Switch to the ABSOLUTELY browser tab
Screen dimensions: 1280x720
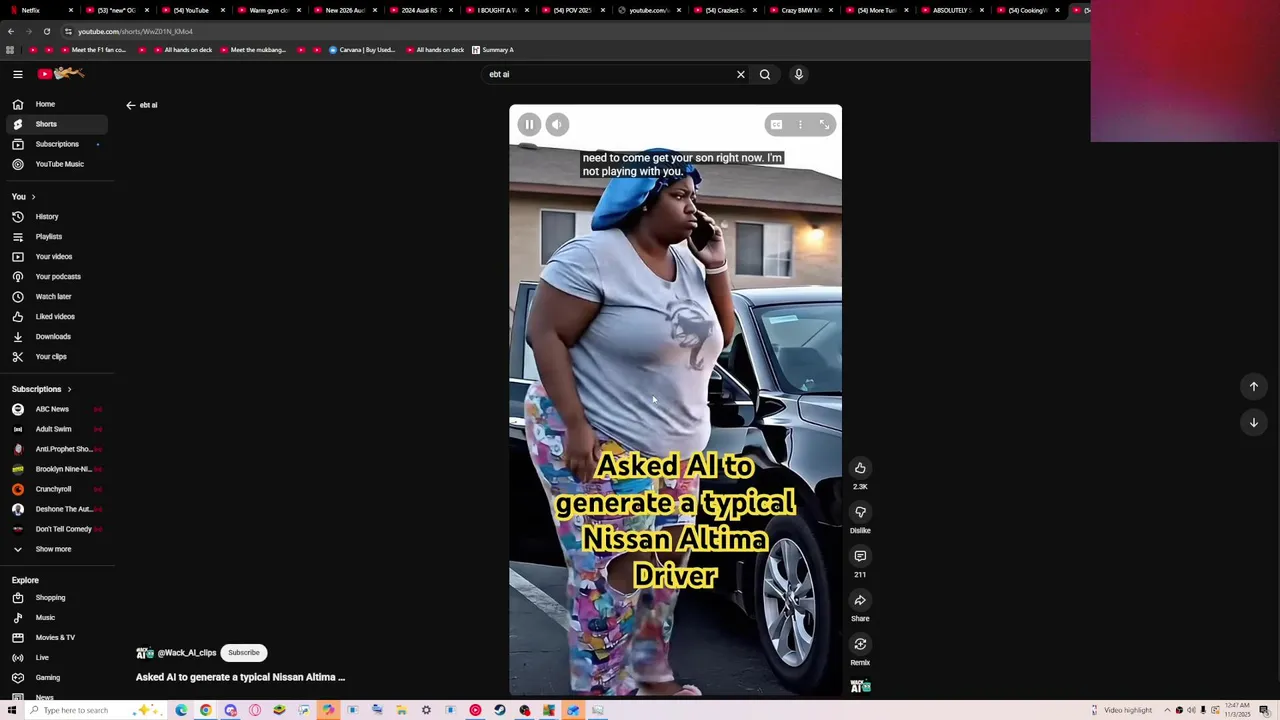[x=951, y=10]
